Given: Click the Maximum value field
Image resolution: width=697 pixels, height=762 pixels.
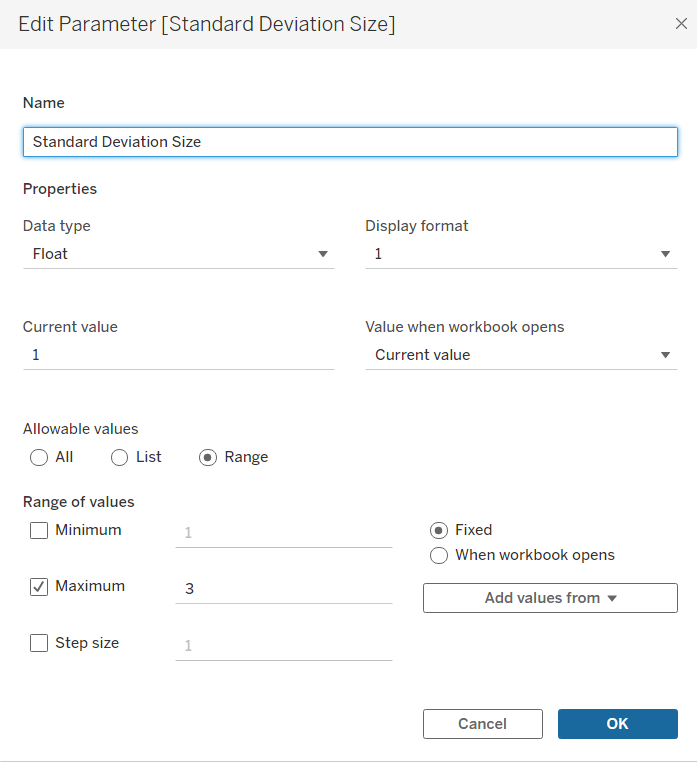Looking at the screenshot, I should [283, 589].
